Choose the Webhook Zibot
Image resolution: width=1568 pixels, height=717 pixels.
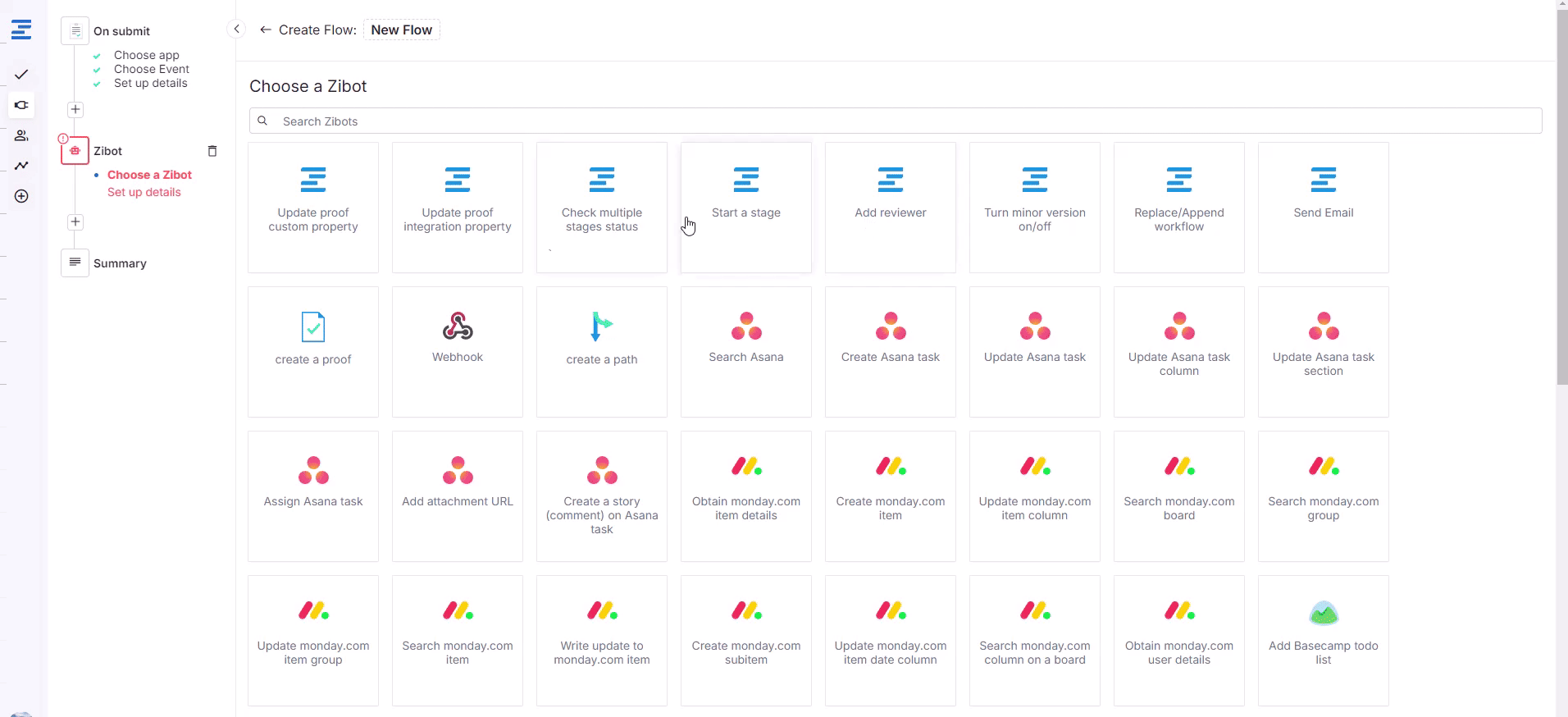pyautogui.click(x=458, y=352)
